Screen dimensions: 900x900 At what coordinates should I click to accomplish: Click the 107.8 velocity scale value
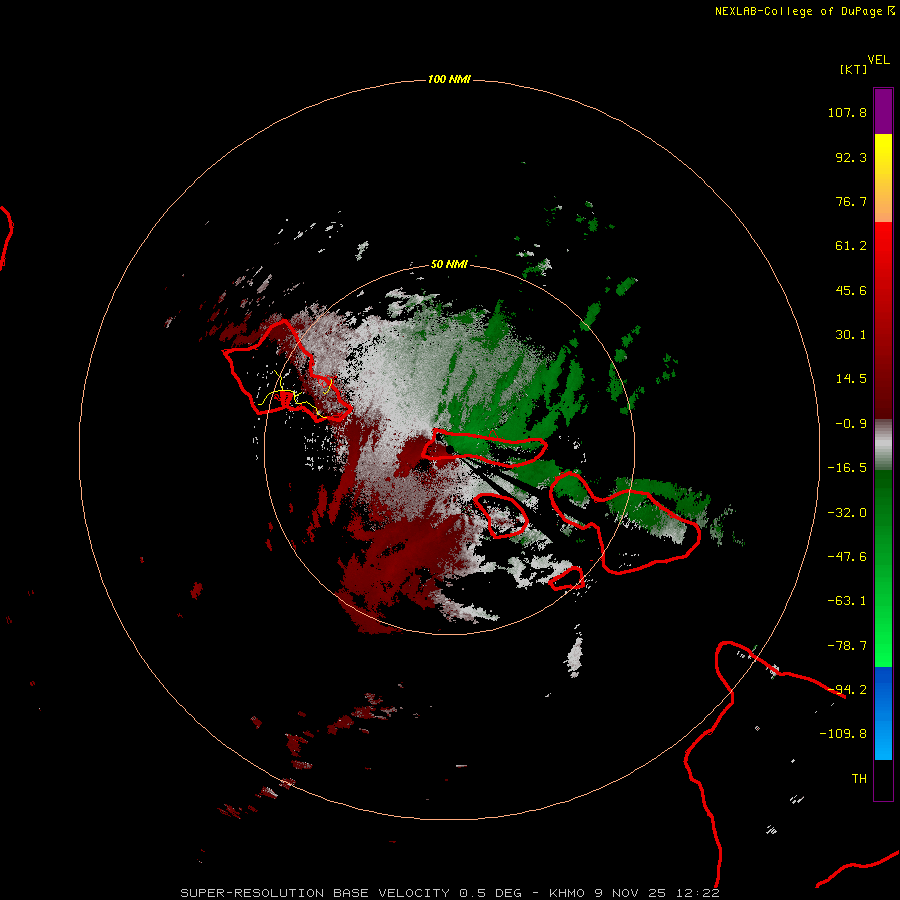(847, 112)
